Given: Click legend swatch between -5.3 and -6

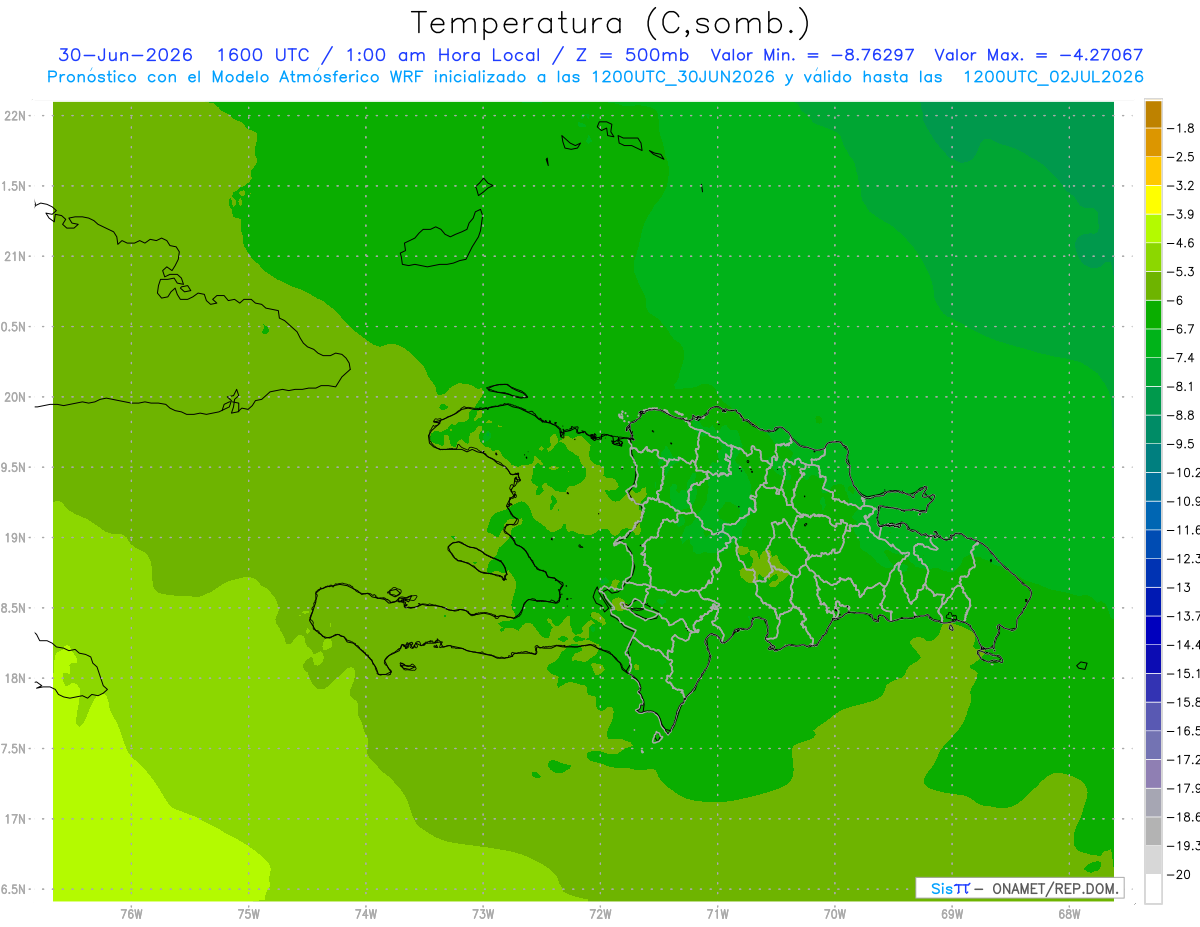Looking at the screenshot, I should pos(1153,286).
